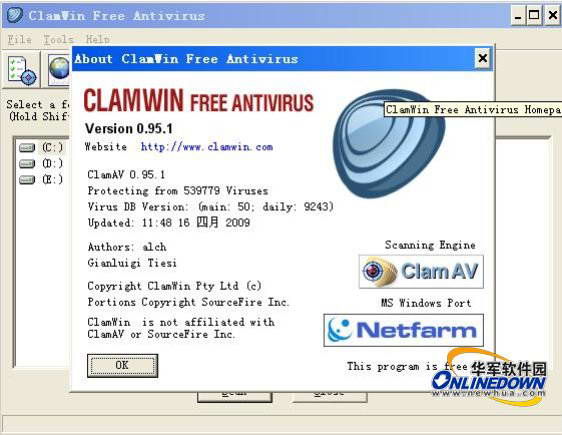This screenshot has height=435, width=562.
Task: Click the CLAMWIN FREE ANTIVIRUS red banner
Action: (x=199, y=101)
